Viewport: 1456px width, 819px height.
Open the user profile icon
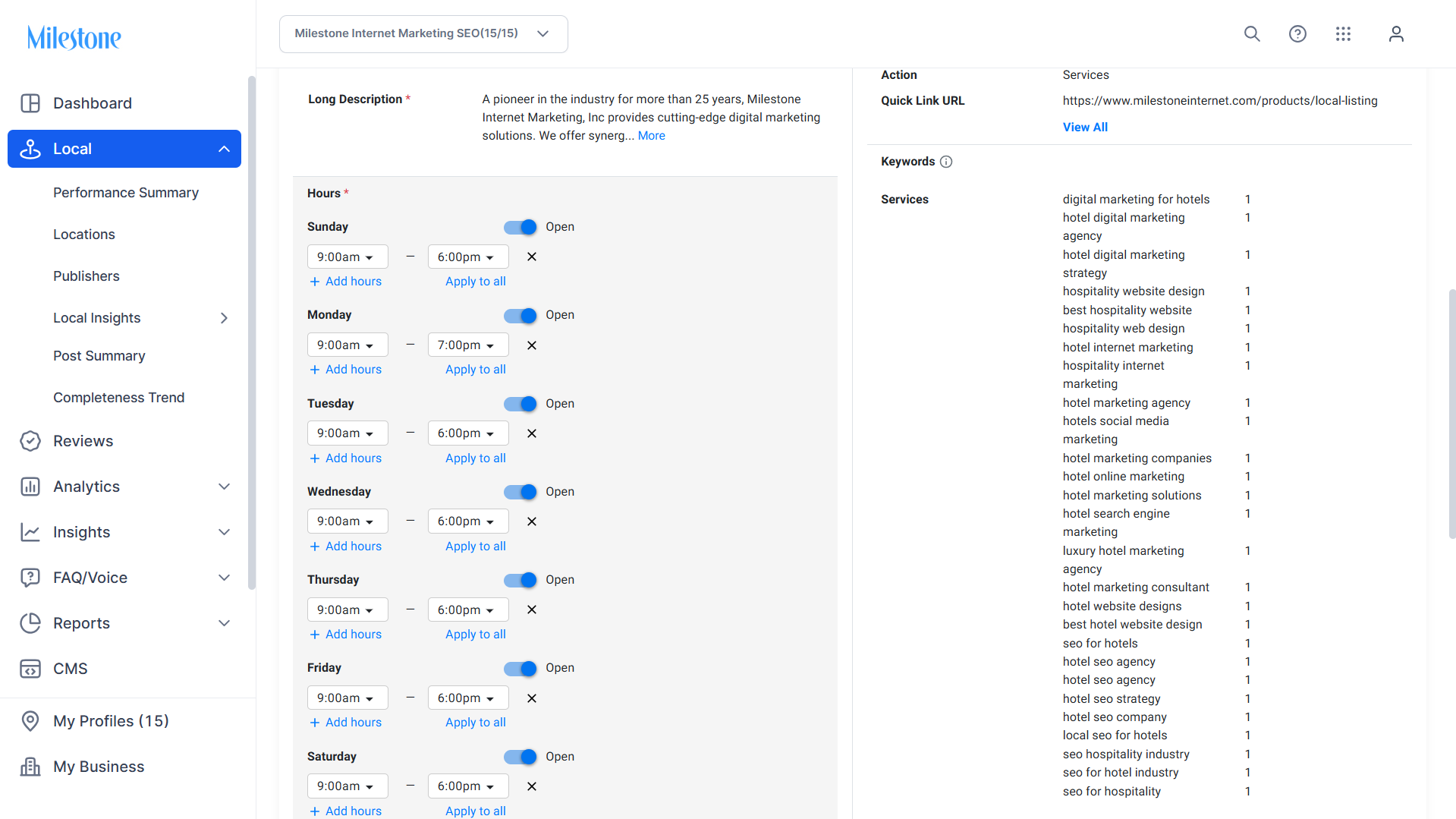pos(1396,34)
